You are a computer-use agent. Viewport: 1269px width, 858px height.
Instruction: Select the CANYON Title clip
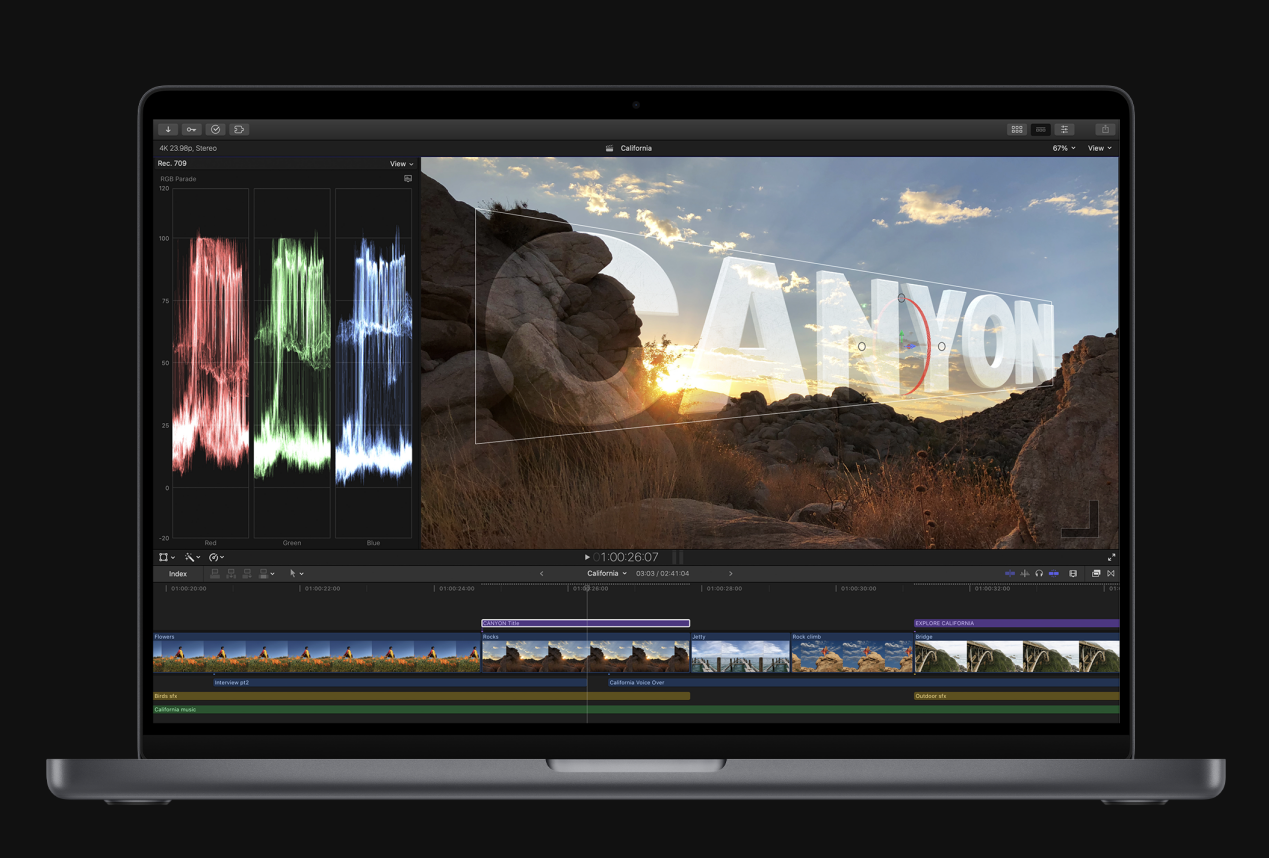586,623
